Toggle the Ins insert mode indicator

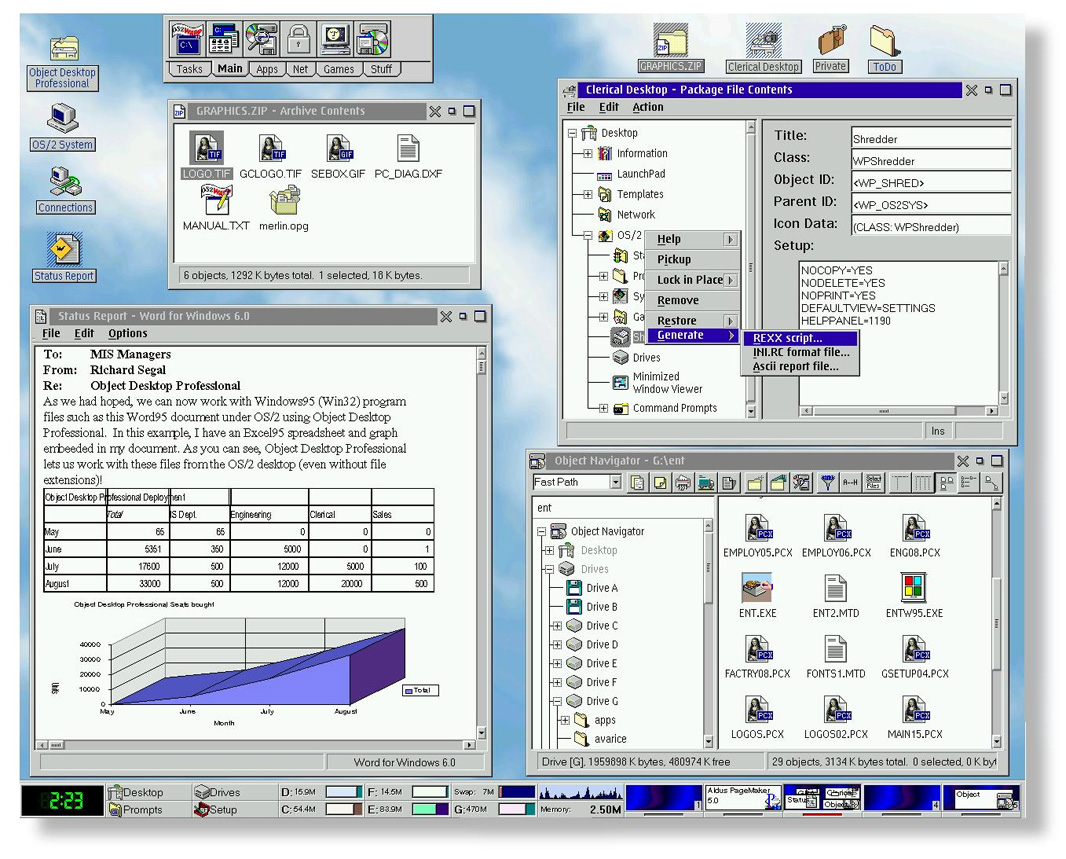[x=937, y=431]
